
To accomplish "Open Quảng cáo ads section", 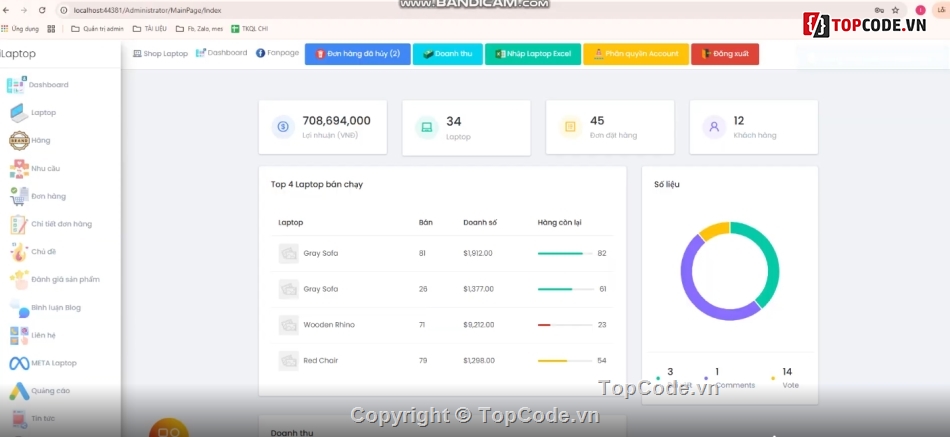I will tap(39, 391).
